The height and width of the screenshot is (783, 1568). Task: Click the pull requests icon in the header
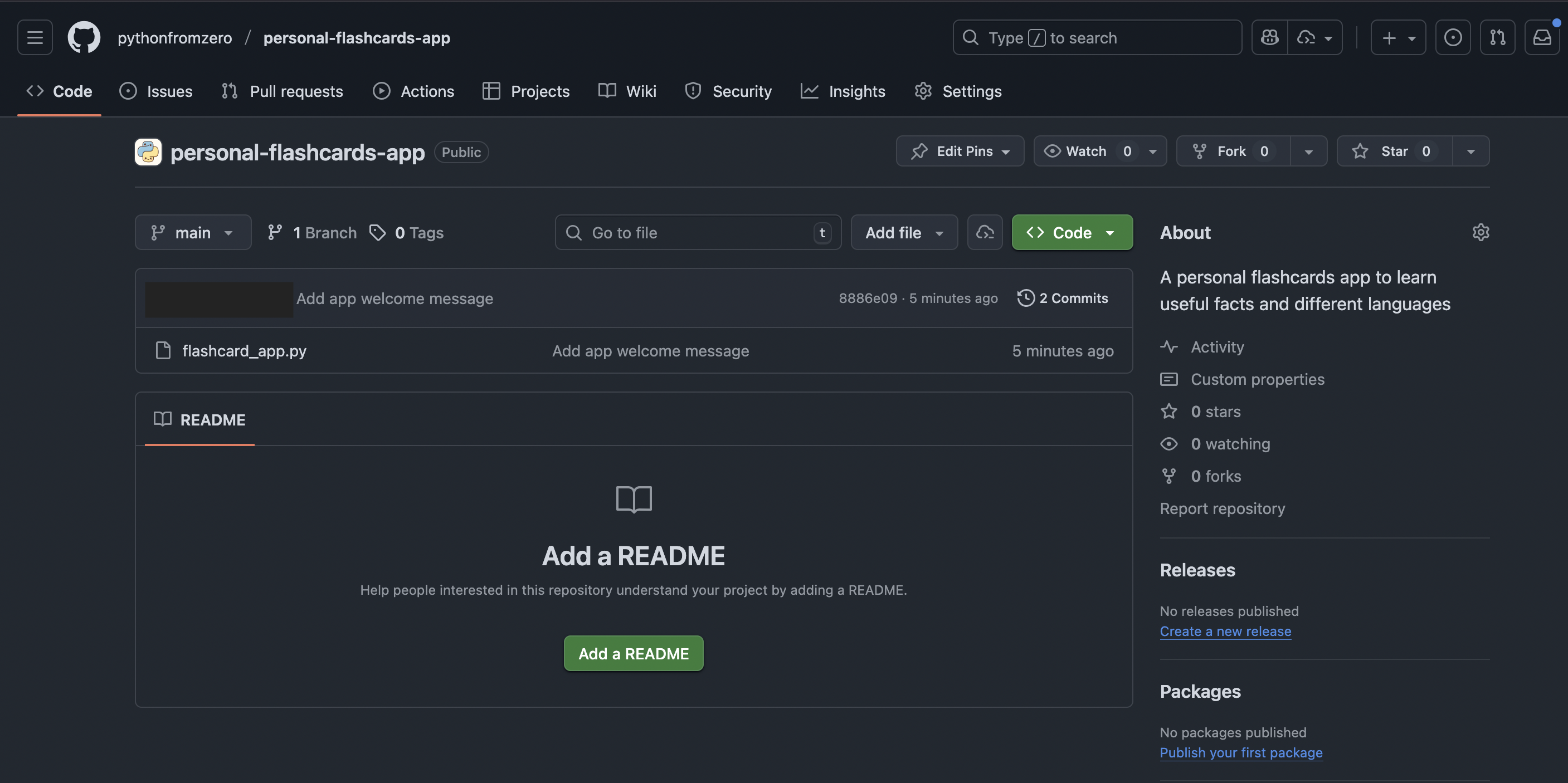[1498, 37]
